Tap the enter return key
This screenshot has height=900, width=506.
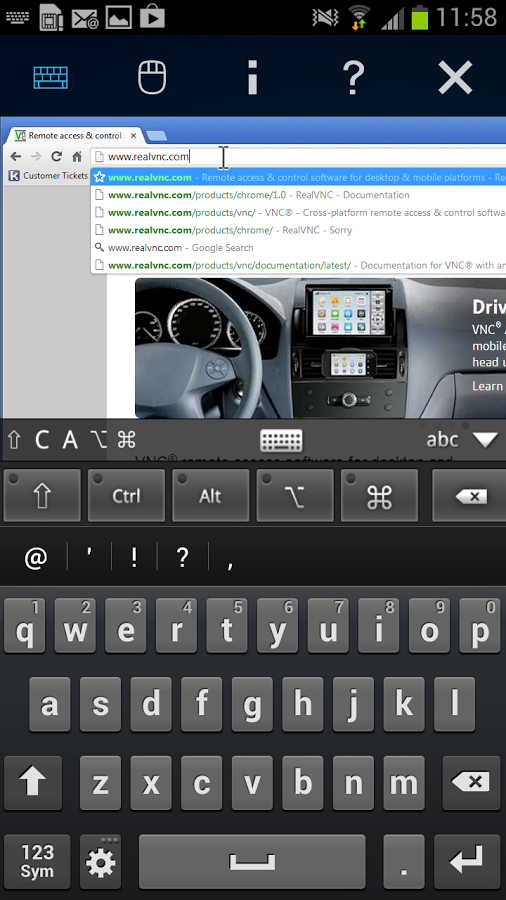click(468, 862)
